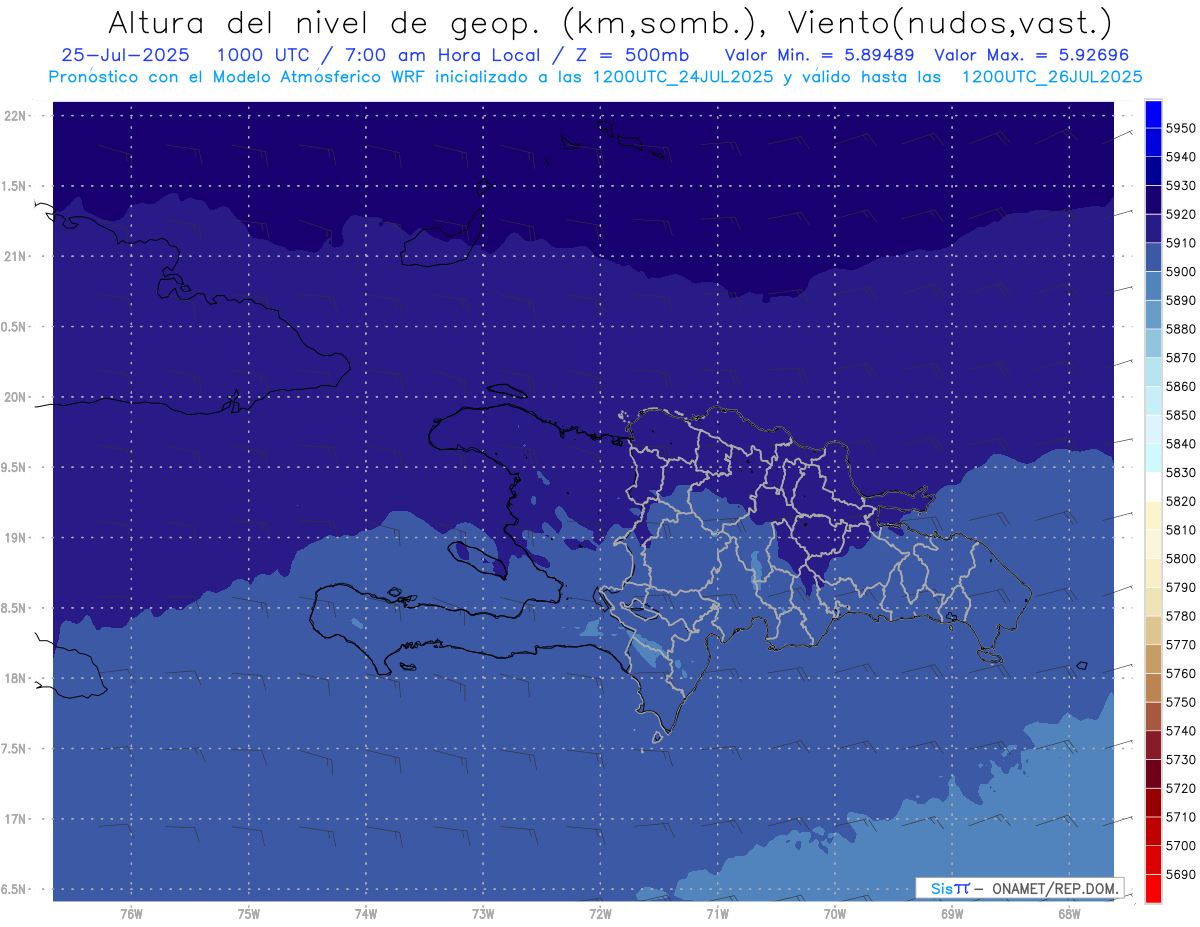Click the '76W' longitude label
The height and width of the screenshot is (927, 1200).
pos(132,914)
